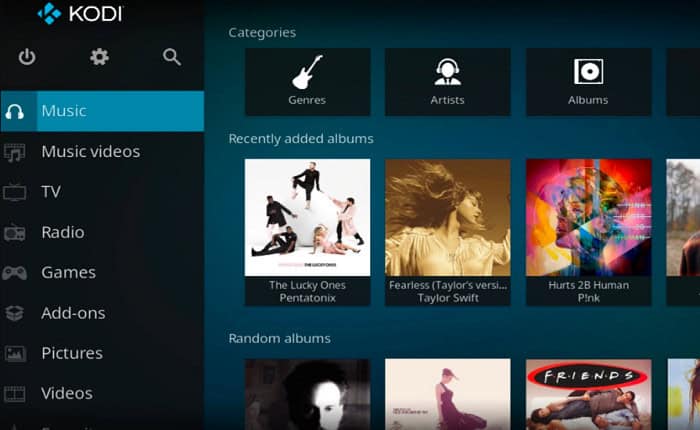This screenshot has width=700, height=430.
Task: Click the search magnifier icon
Action: (172, 57)
